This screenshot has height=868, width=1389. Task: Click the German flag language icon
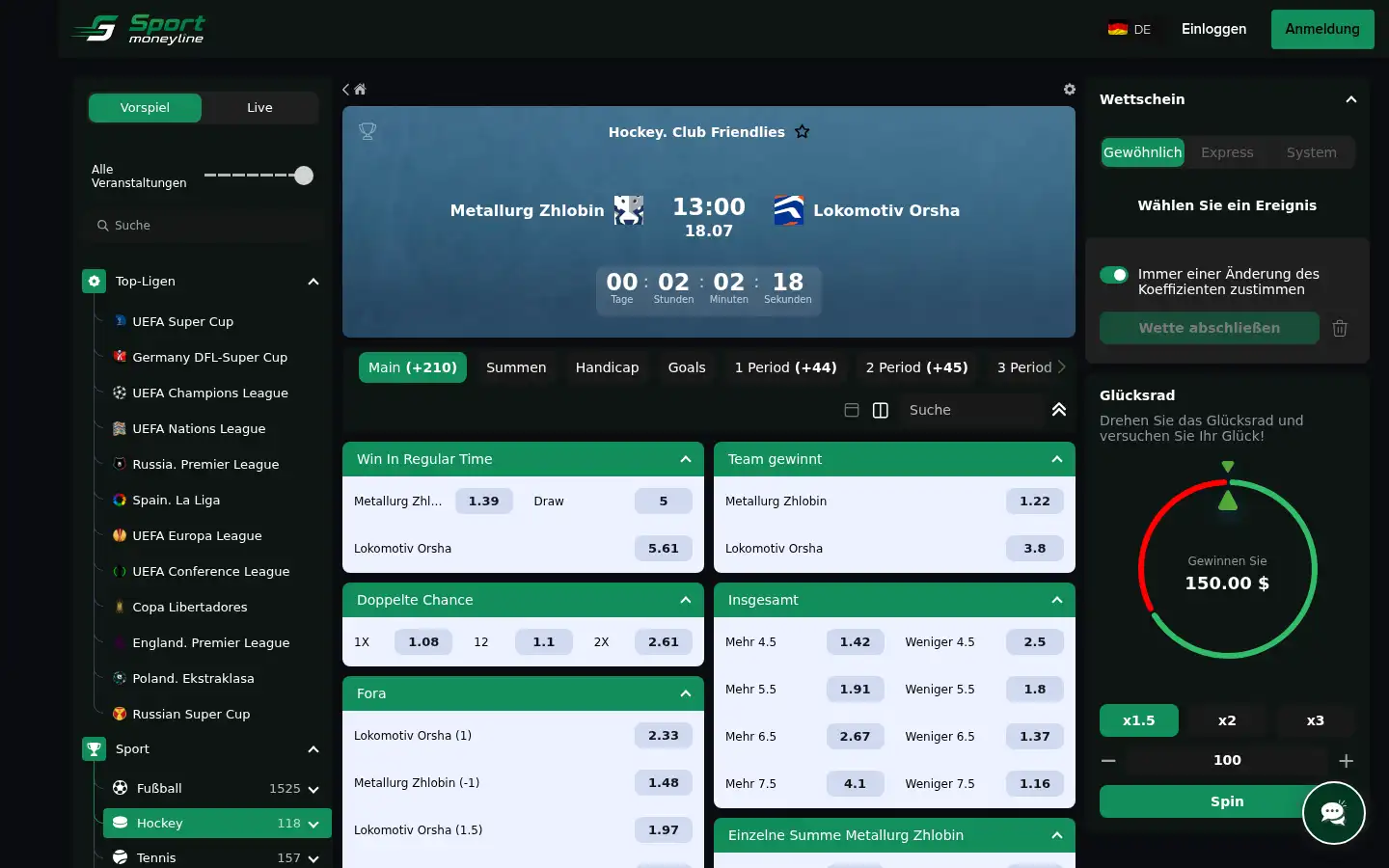1118,29
